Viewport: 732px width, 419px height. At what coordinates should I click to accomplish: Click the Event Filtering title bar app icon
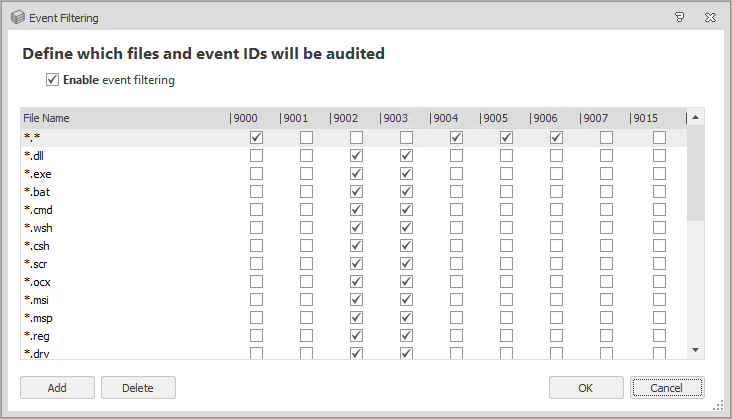coord(17,17)
